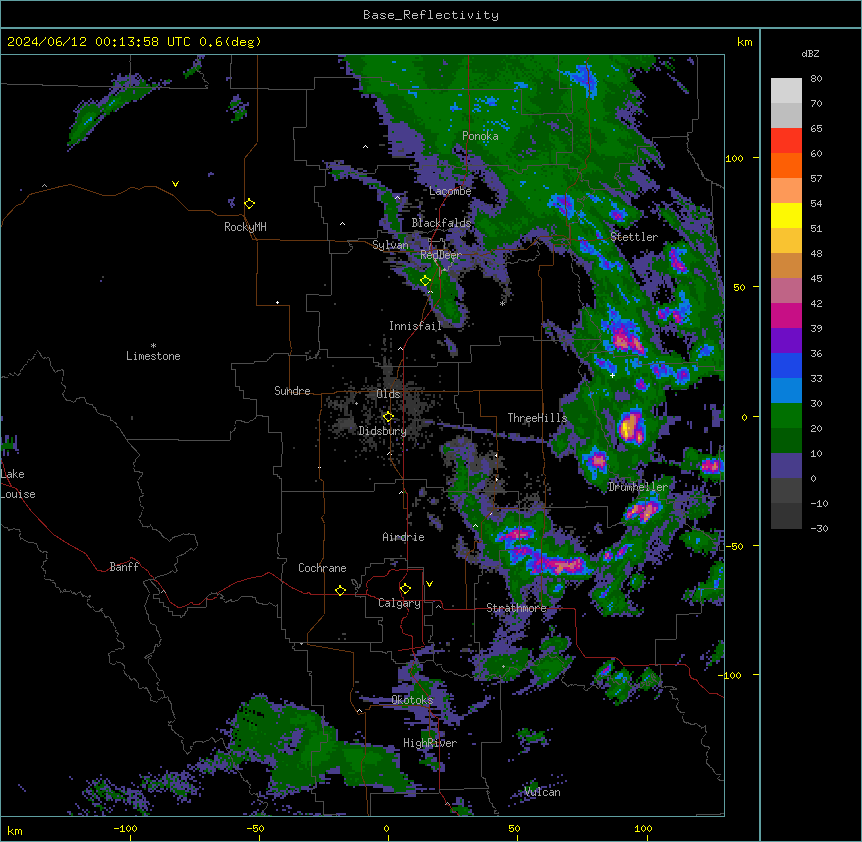Select the Blackfalds label
The height and width of the screenshot is (842, 862).
[x=441, y=223]
